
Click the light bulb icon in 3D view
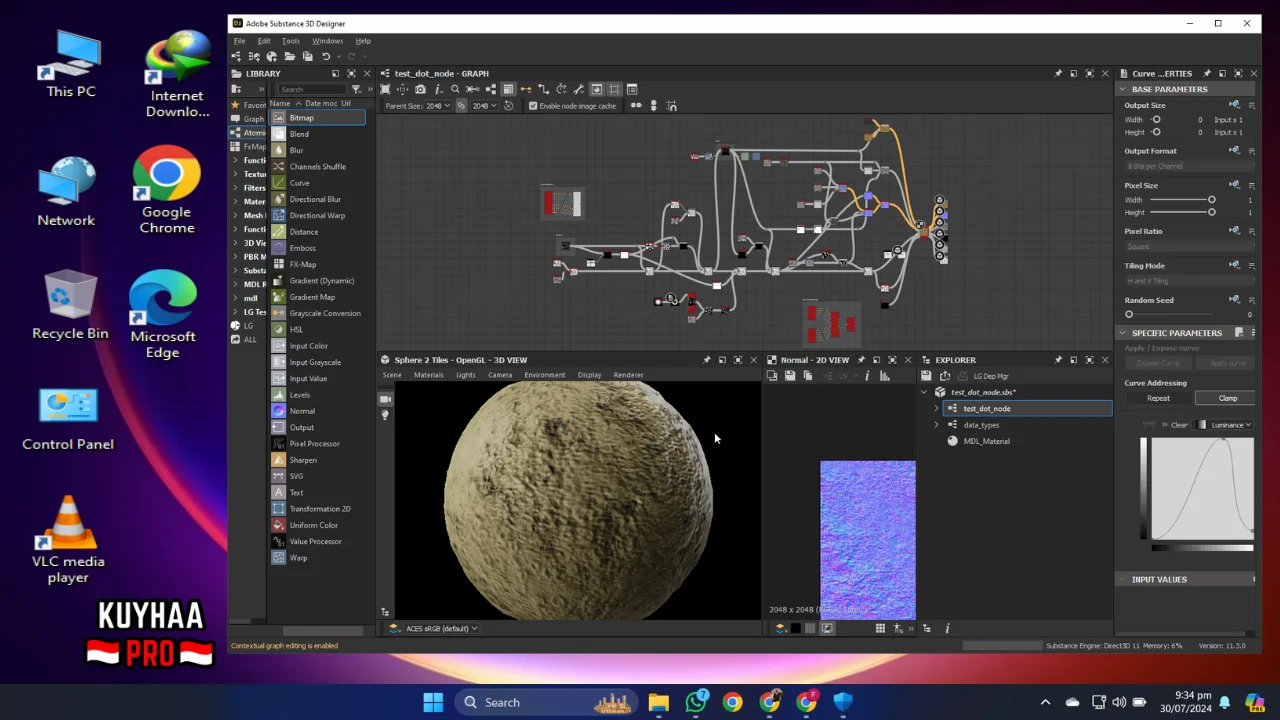[386, 414]
